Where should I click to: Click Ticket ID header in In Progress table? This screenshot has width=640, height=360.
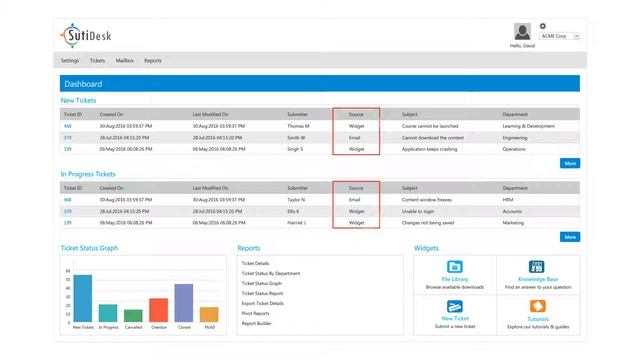pos(73,188)
